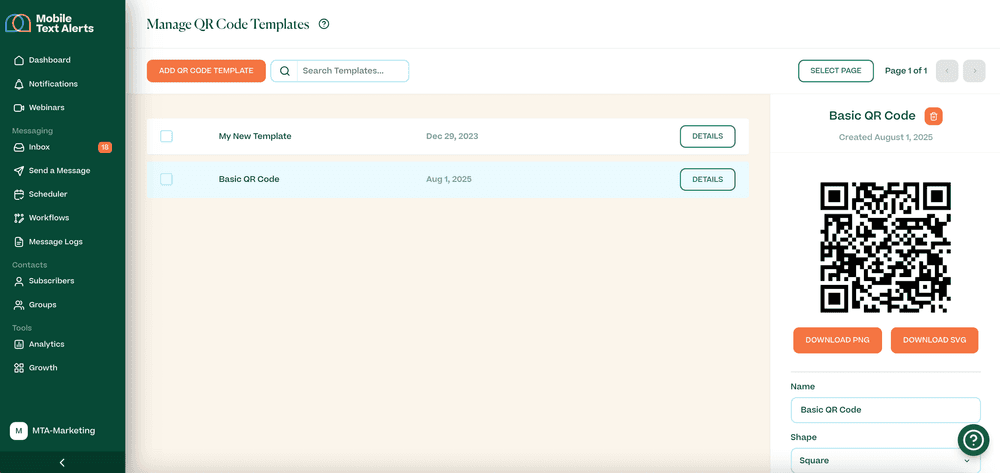Image resolution: width=1000 pixels, height=473 pixels.
Task: Go to previous page arrow
Action: (x=947, y=71)
